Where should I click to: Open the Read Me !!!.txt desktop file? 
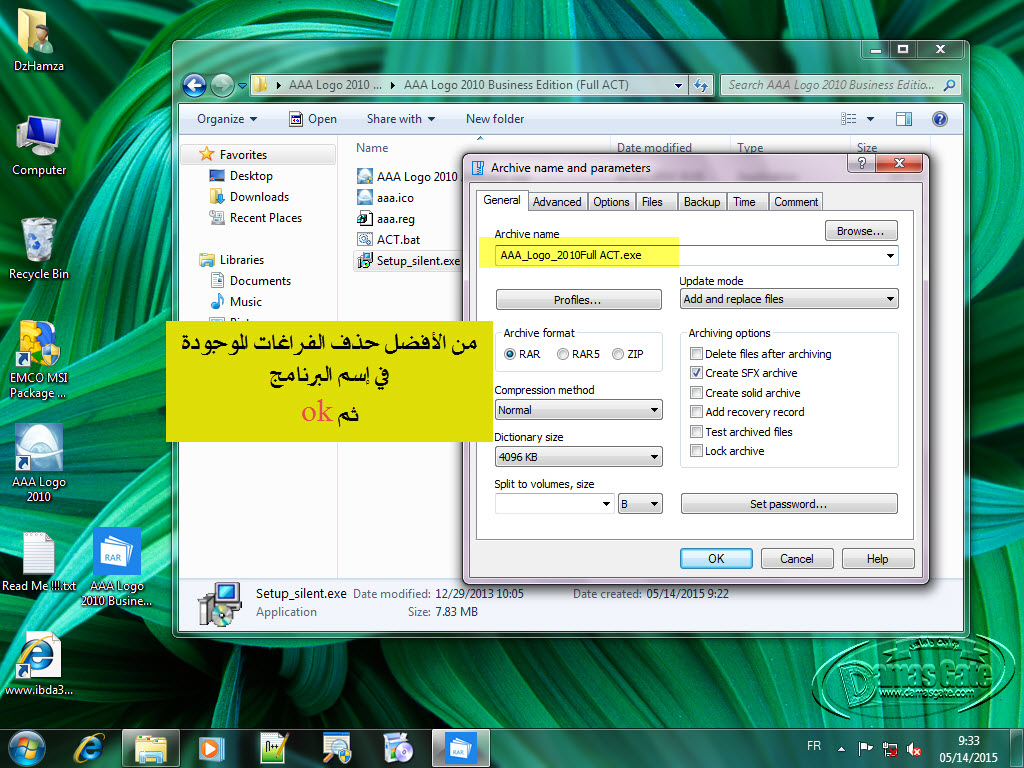click(39, 562)
